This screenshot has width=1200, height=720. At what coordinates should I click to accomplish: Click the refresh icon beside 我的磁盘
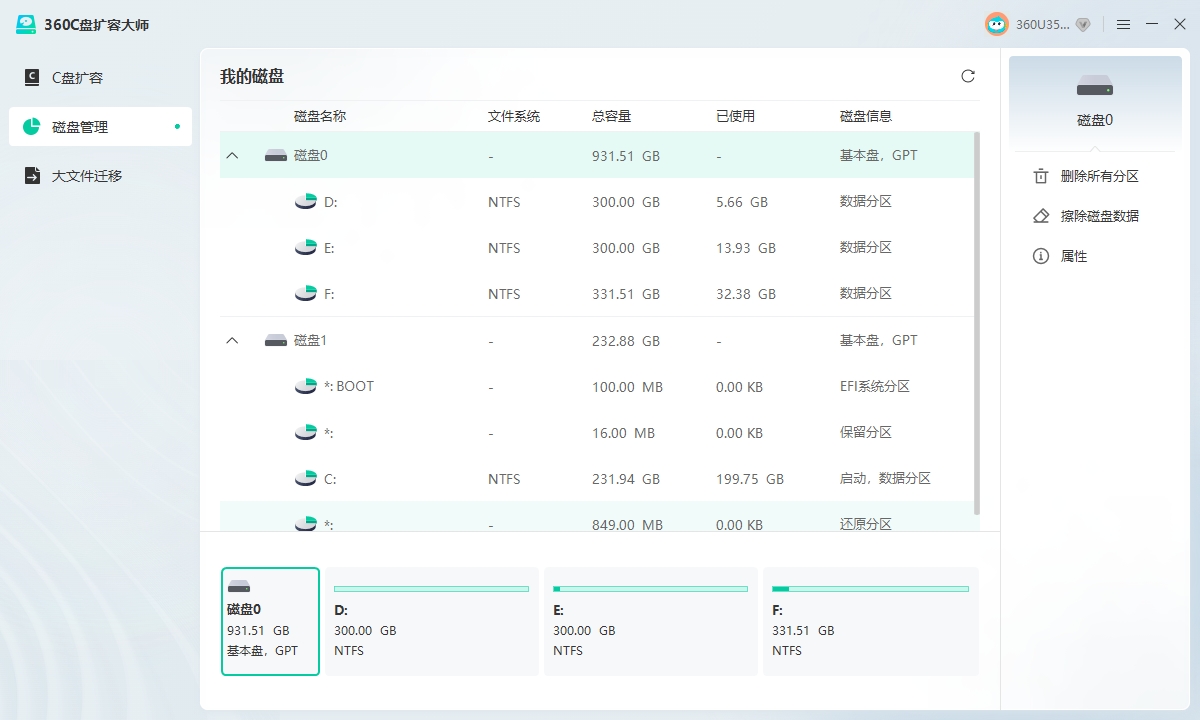pyautogui.click(x=967, y=76)
